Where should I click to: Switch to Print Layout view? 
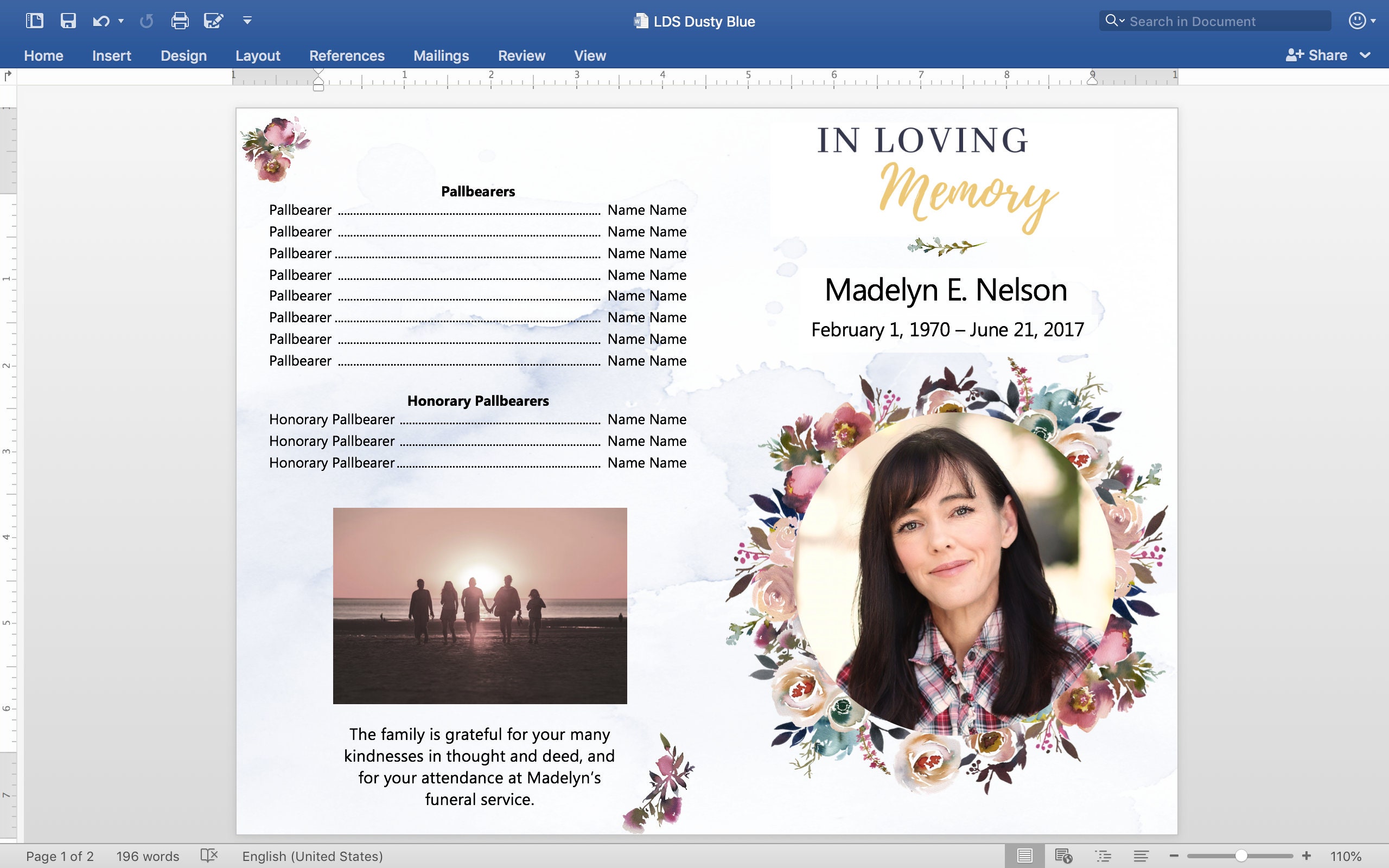tap(1024, 856)
